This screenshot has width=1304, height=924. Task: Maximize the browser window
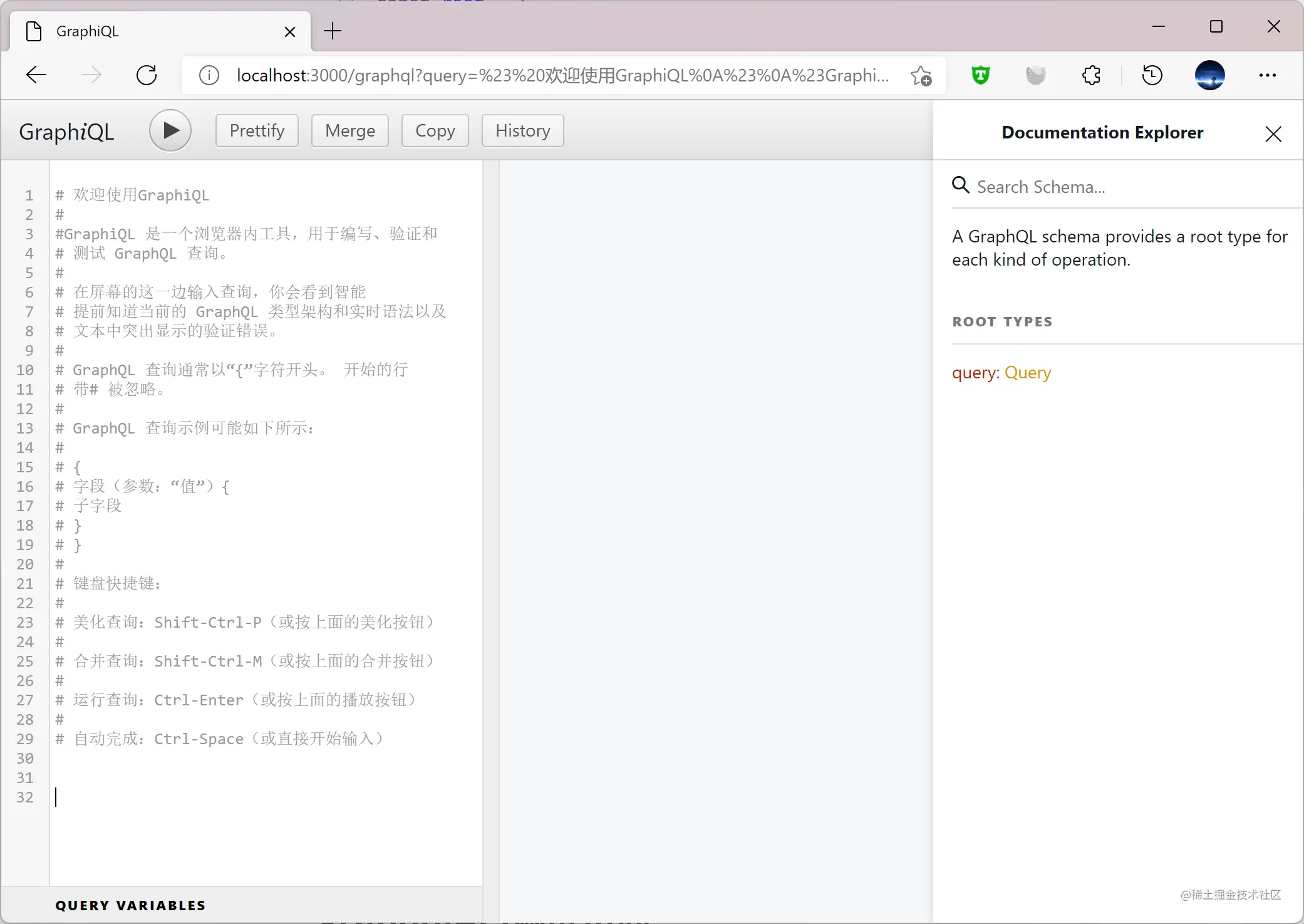(1216, 26)
